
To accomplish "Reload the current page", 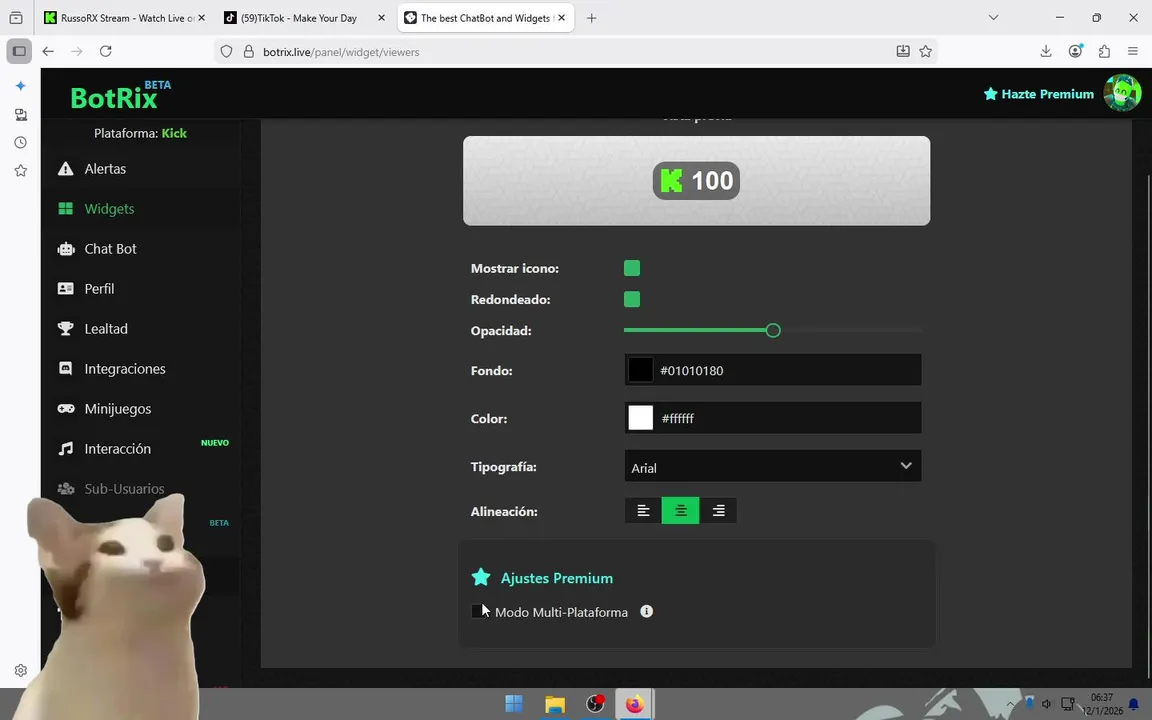I will coord(106,51).
